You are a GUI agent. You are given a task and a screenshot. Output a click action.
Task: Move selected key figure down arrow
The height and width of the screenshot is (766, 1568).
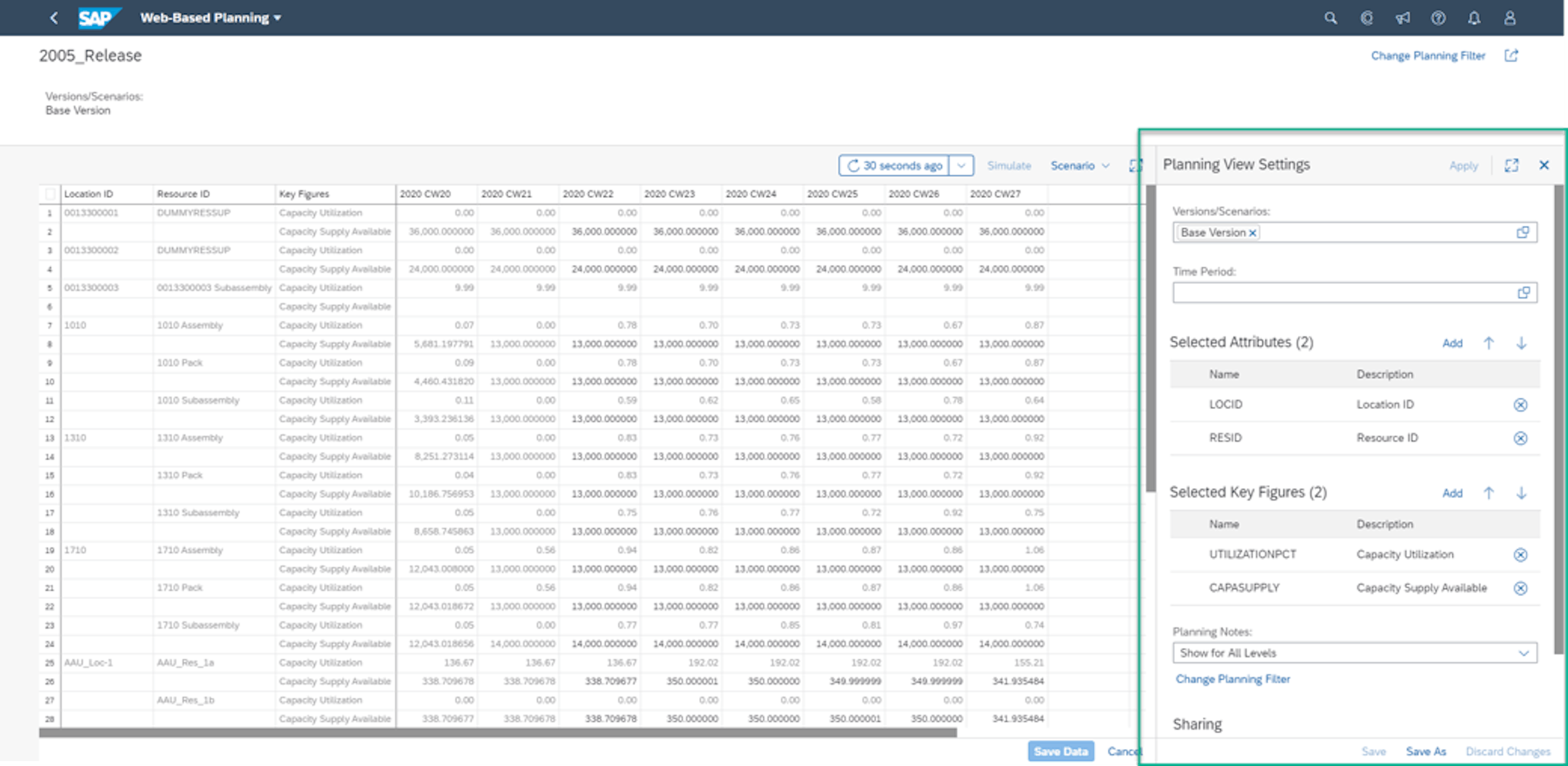(1521, 493)
